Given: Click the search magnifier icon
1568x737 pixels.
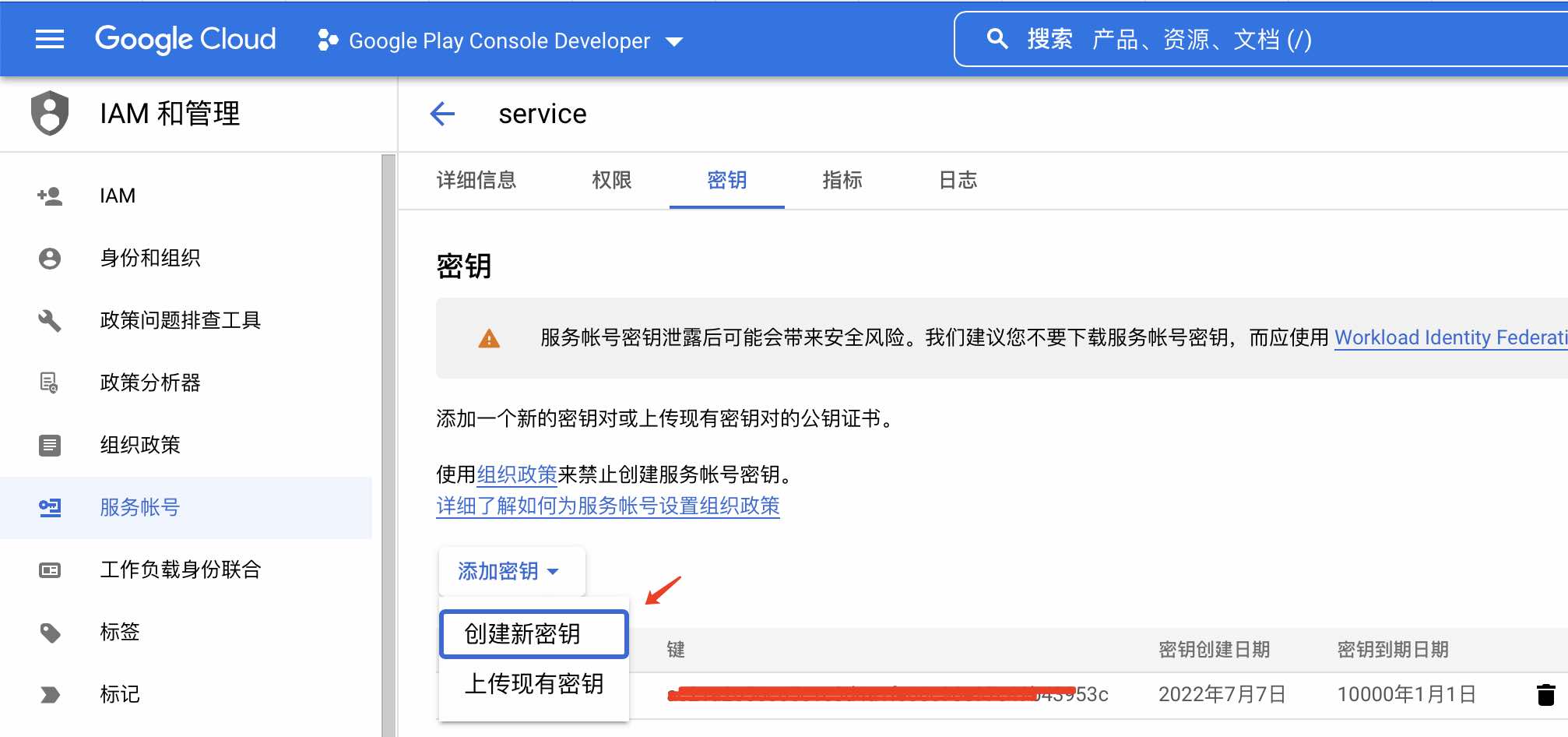Looking at the screenshot, I should (997, 38).
